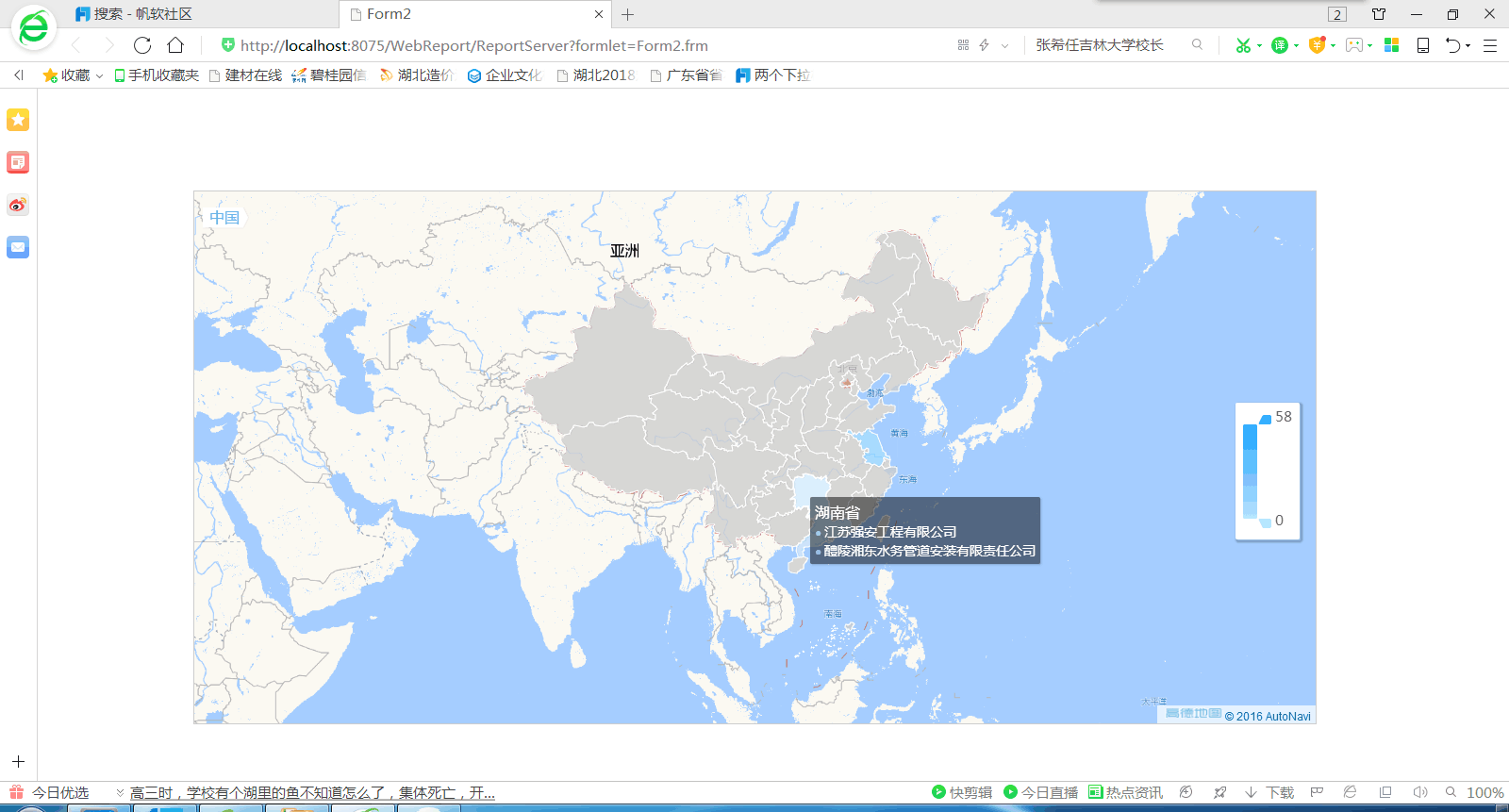Click the tab count badge showing 2
The image size is (1509, 812).
coord(1337,14)
